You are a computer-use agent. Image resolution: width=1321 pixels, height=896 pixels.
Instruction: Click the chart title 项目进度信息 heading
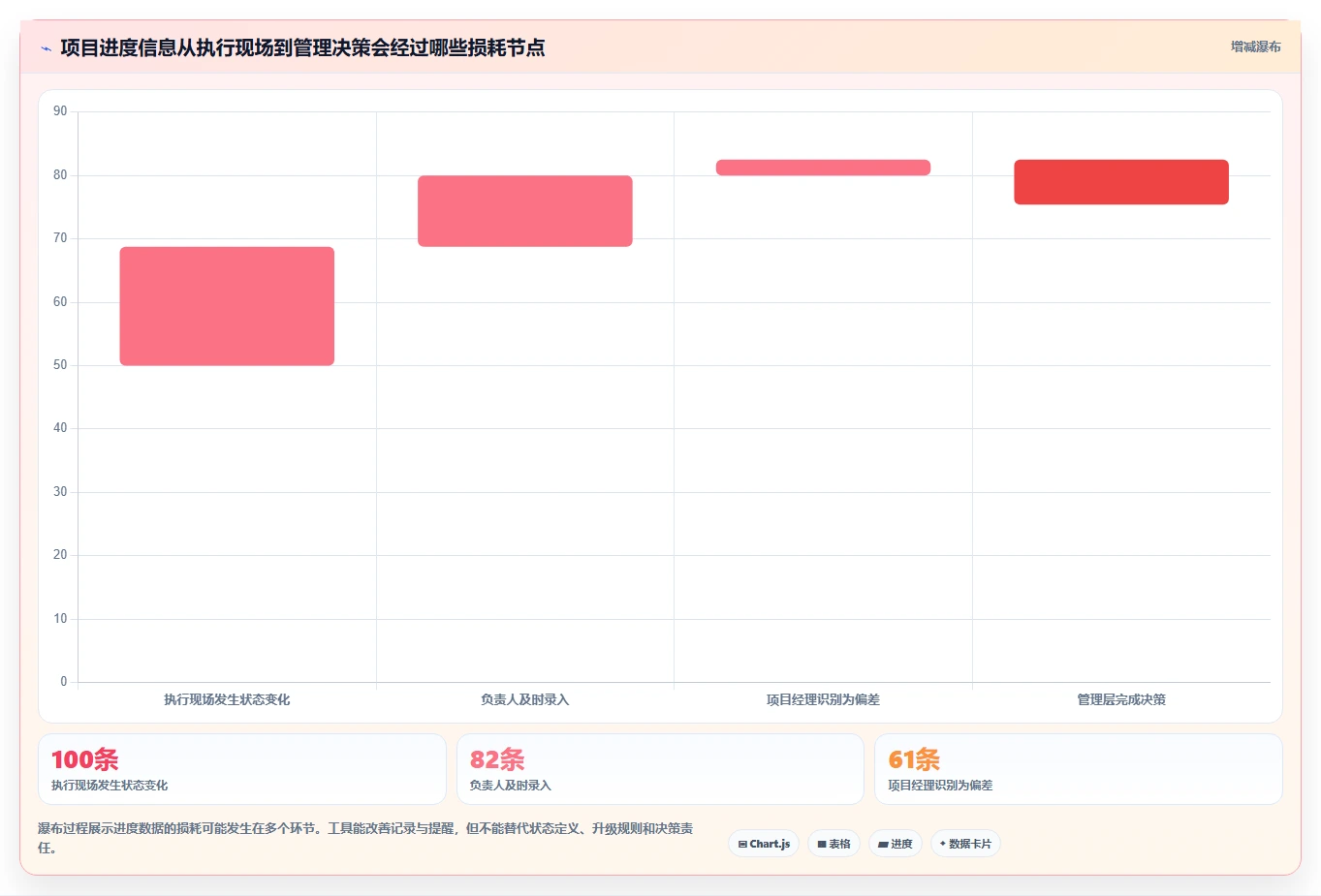[302, 47]
